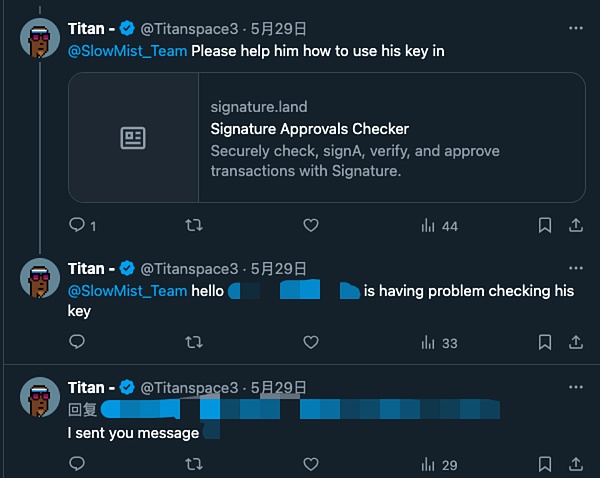This screenshot has height=478, width=600.
Task: Like the 'hello' tweet to SlowMist
Action: click(310, 342)
